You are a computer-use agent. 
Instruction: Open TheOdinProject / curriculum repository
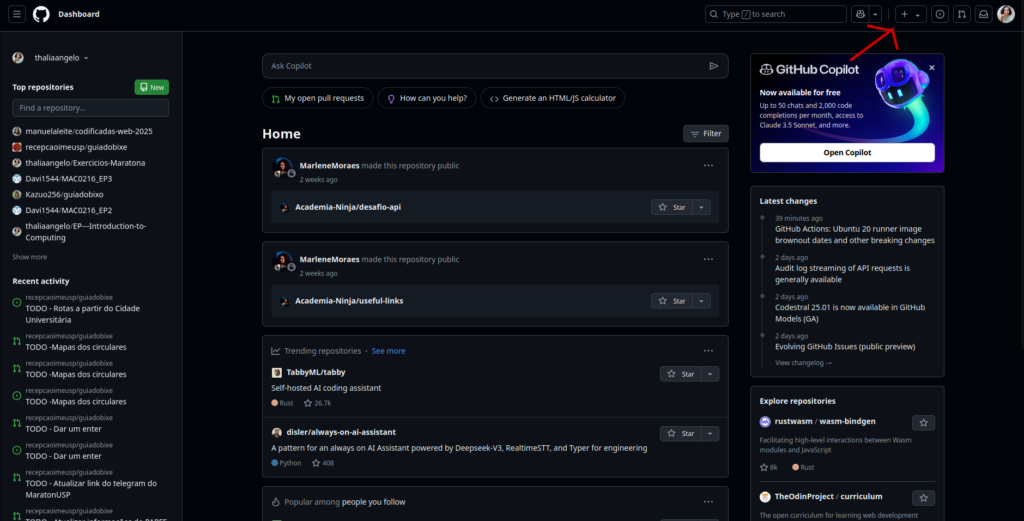click(828, 497)
